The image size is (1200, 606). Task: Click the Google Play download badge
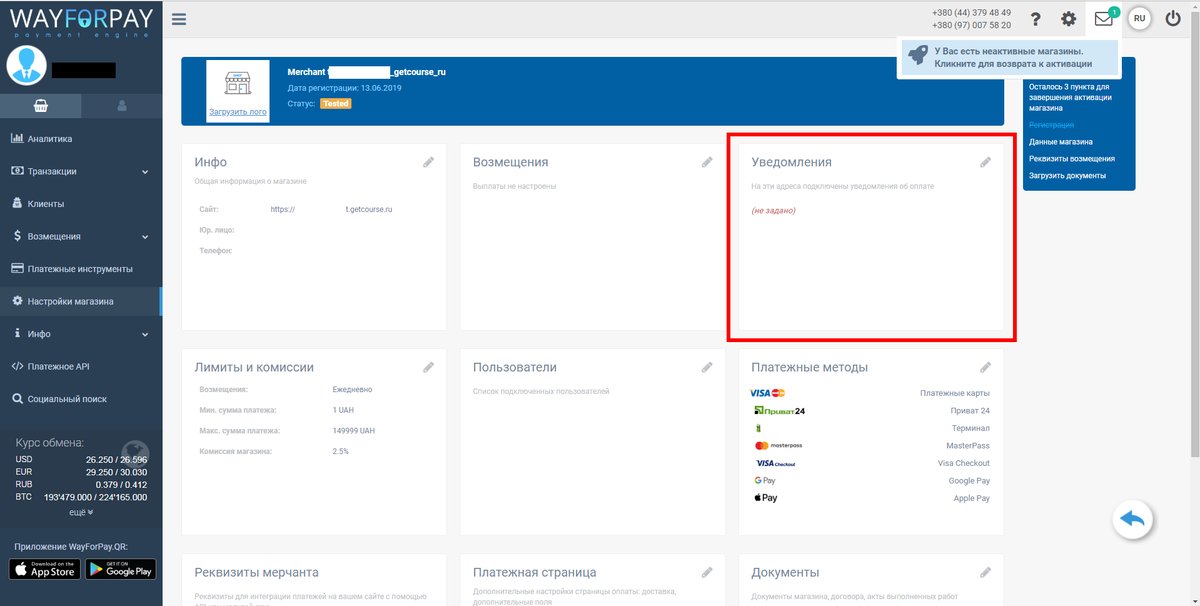(121, 569)
